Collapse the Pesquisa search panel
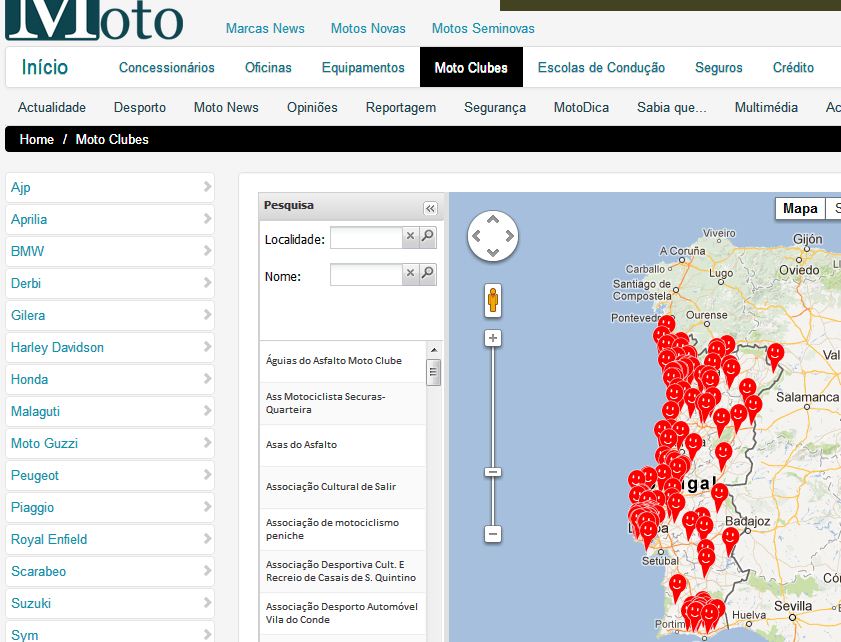This screenshot has height=642, width=841. pos(430,208)
